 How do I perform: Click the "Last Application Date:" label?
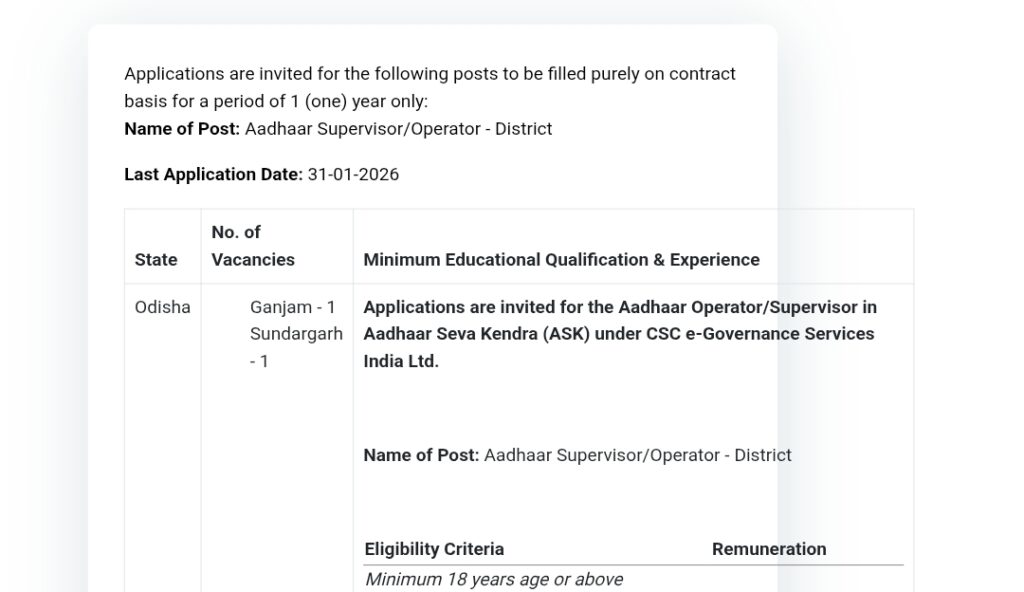tap(213, 174)
